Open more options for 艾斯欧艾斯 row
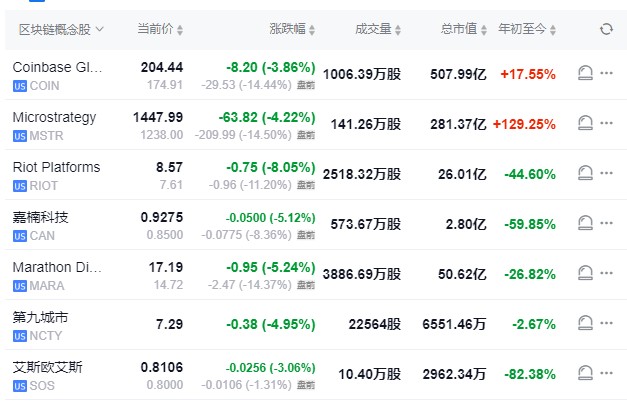This screenshot has width=627, height=406. click(607, 373)
